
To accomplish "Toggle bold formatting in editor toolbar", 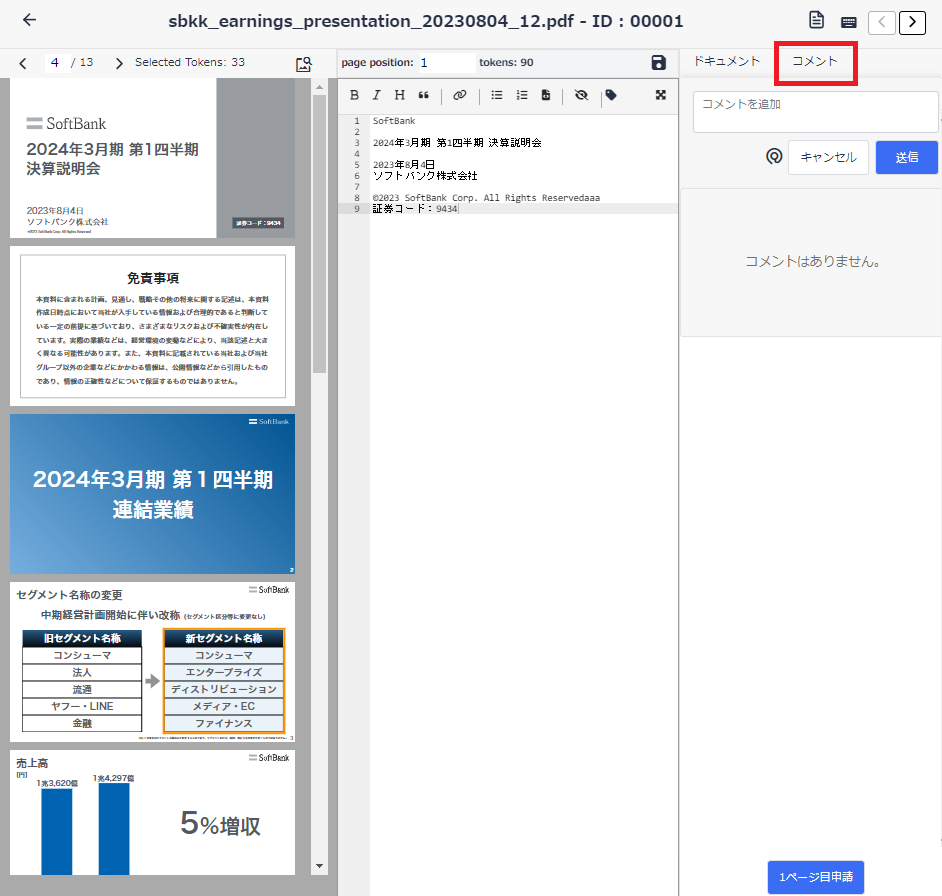I will pos(354,95).
